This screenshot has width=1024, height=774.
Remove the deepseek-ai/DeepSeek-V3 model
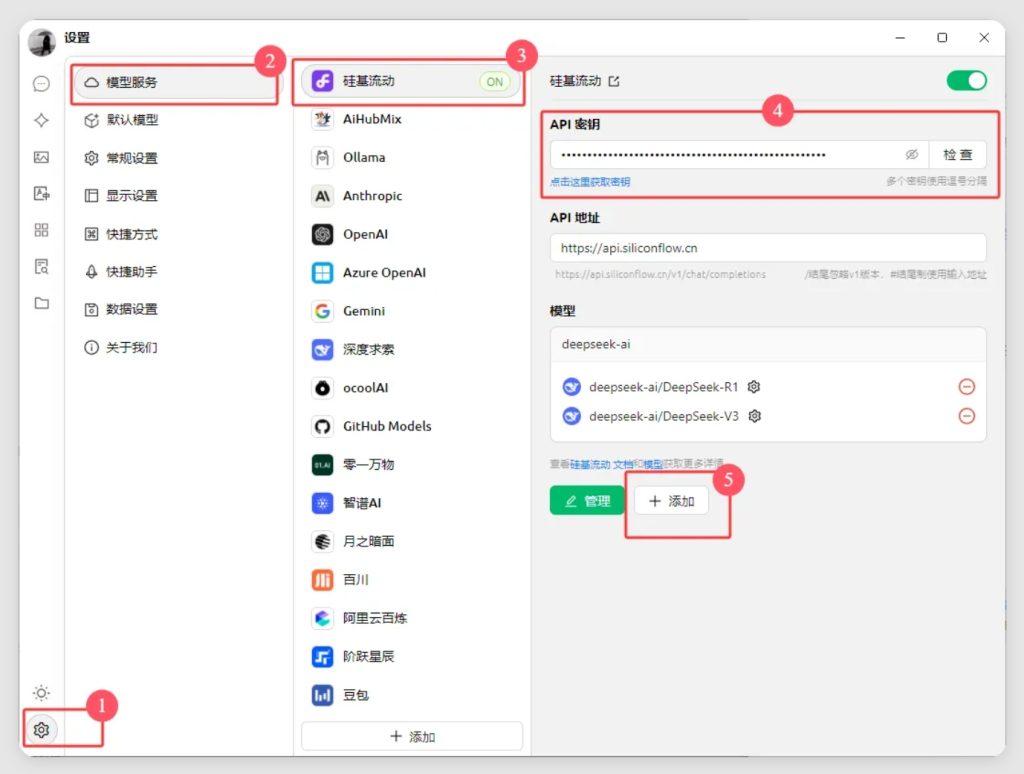pyautogui.click(x=967, y=416)
